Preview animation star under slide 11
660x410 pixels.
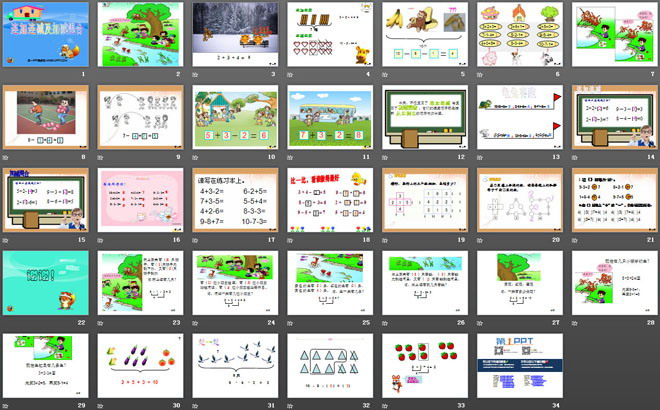pyautogui.click(x=290, y=157)
